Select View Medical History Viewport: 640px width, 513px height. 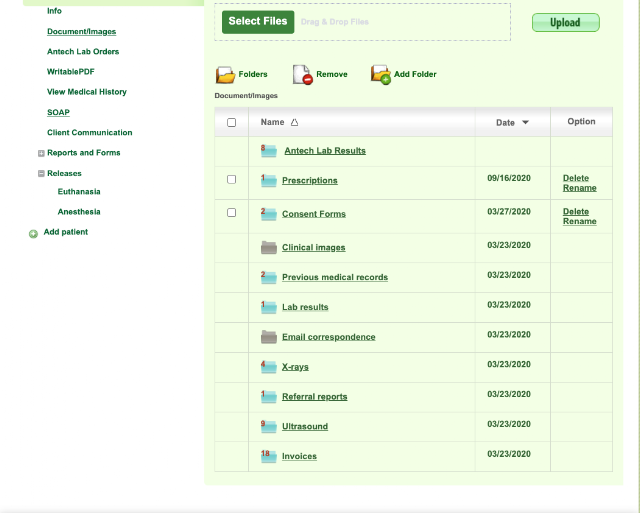pos(87,92)
